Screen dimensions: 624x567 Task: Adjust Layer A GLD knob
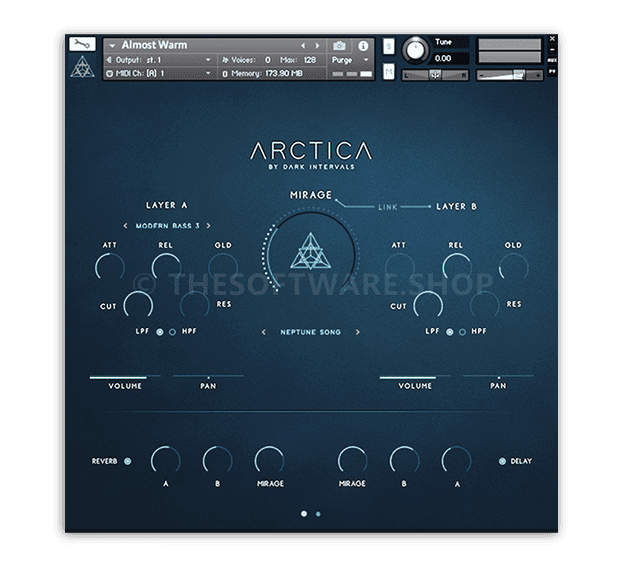223,267
